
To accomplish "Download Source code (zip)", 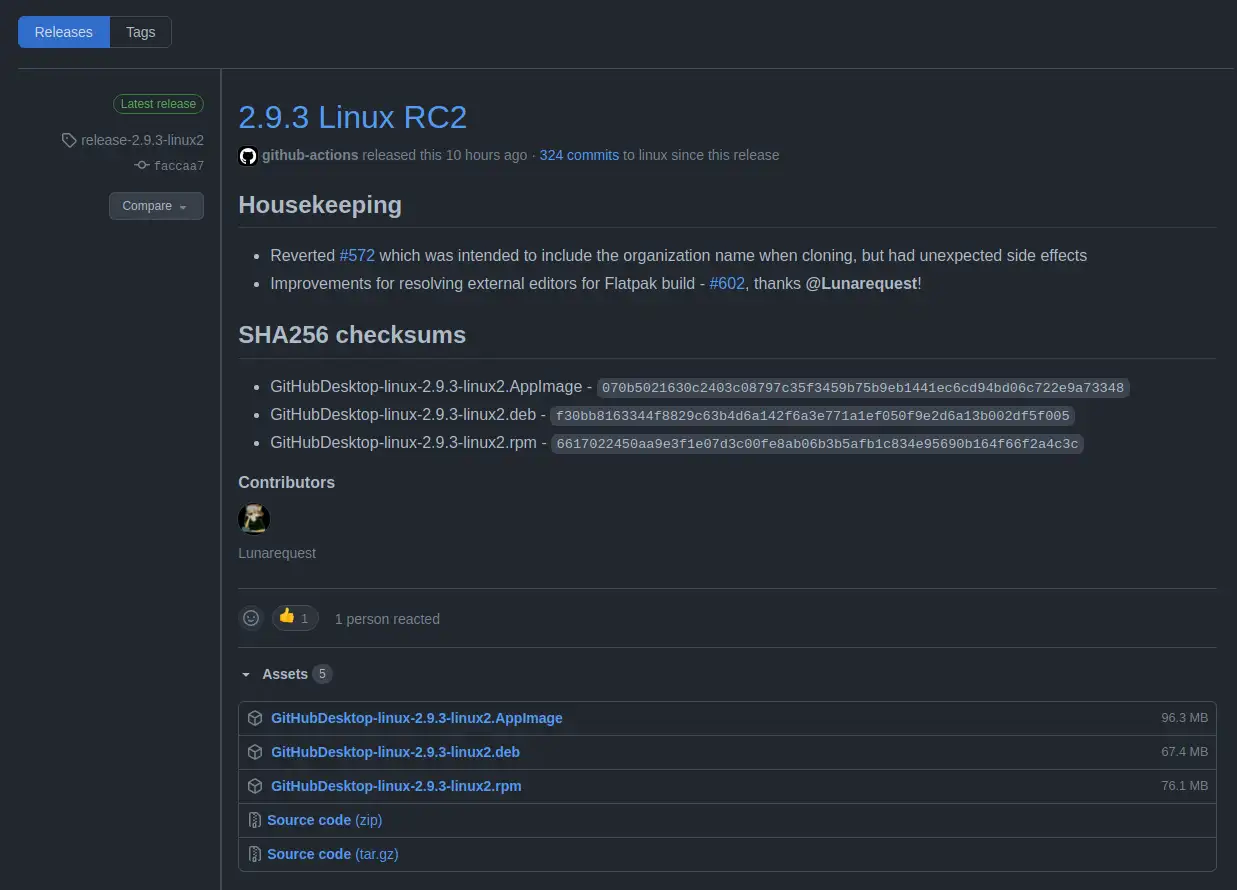I will [x=324, y=820].
